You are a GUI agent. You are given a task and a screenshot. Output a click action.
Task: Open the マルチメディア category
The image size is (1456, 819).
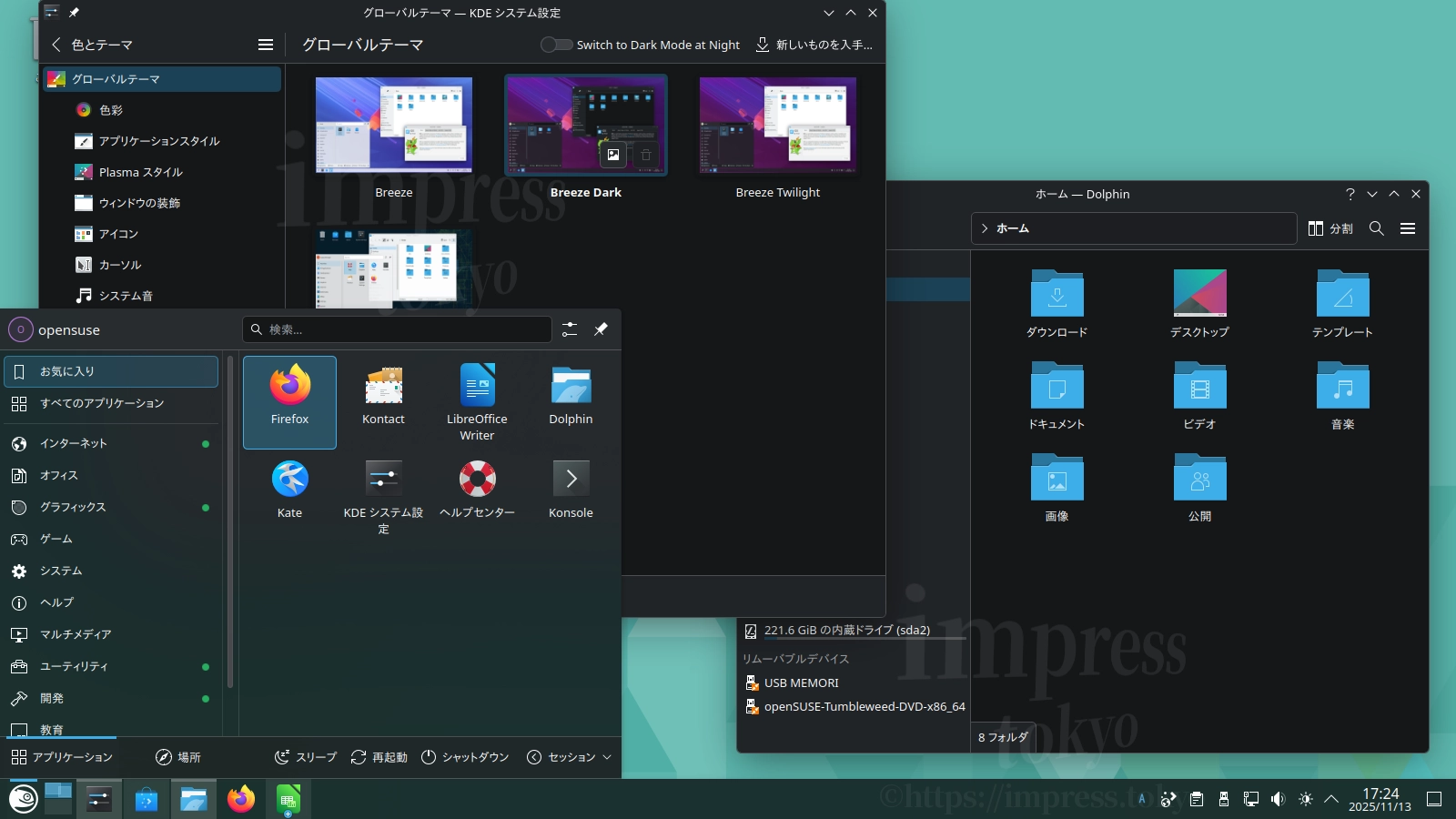(111, 634)
